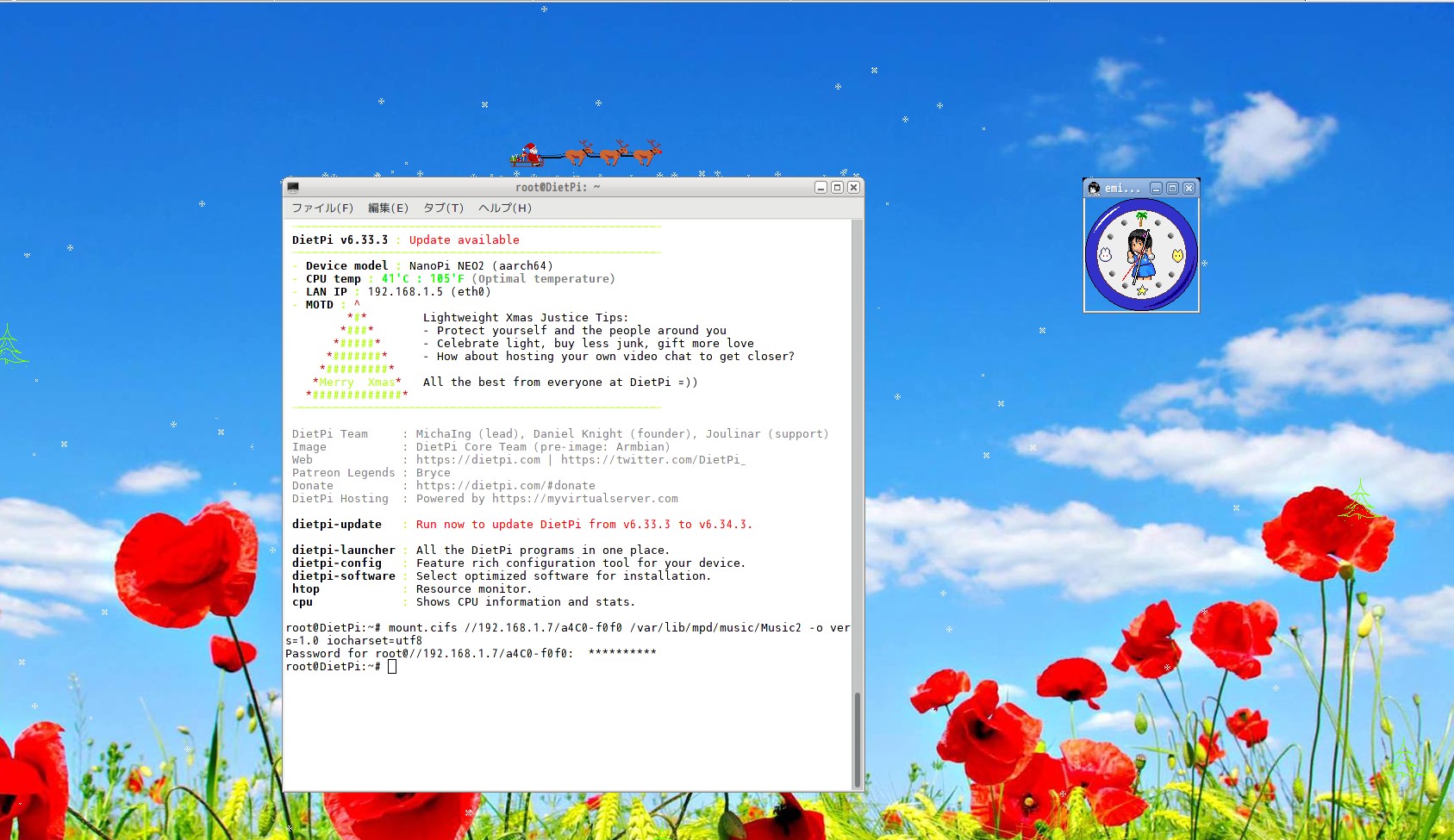
Task: Close the root@DietPi terminal window
Action: [x=853, y=188]
